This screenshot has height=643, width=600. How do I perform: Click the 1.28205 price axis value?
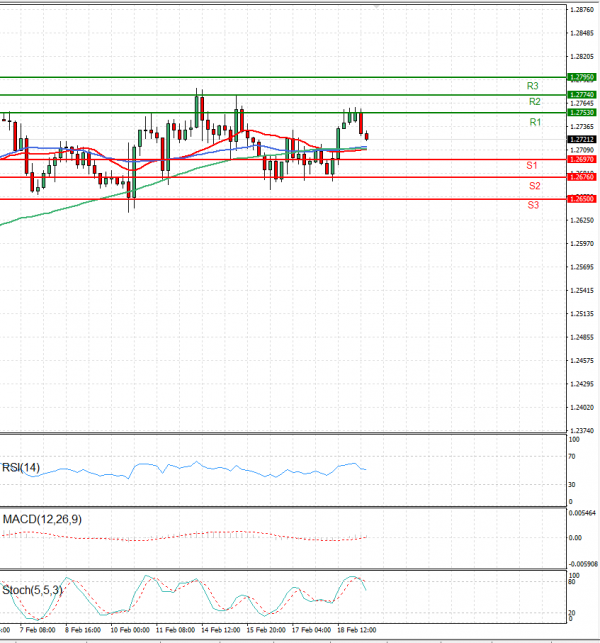[582, 56]
